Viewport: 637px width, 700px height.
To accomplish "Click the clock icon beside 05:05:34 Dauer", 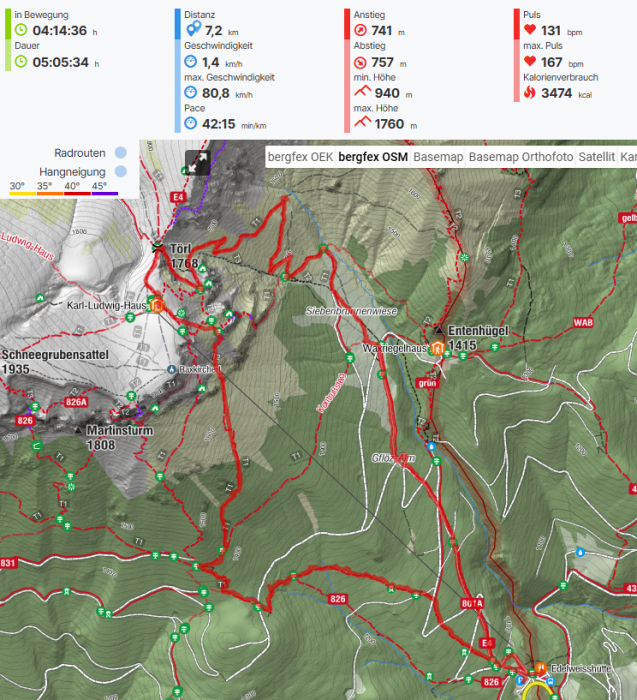I will point(21,61).
